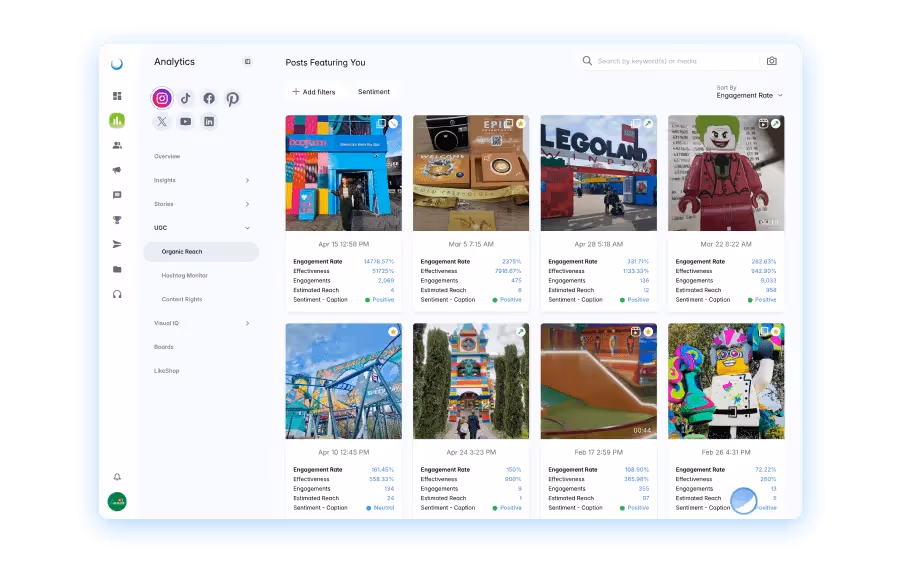This screenshot has height=570, width=900.
Task: Click the Mar 22 8:22 AM timestamp
Action: pyautogui.click(x=726, y=244)
